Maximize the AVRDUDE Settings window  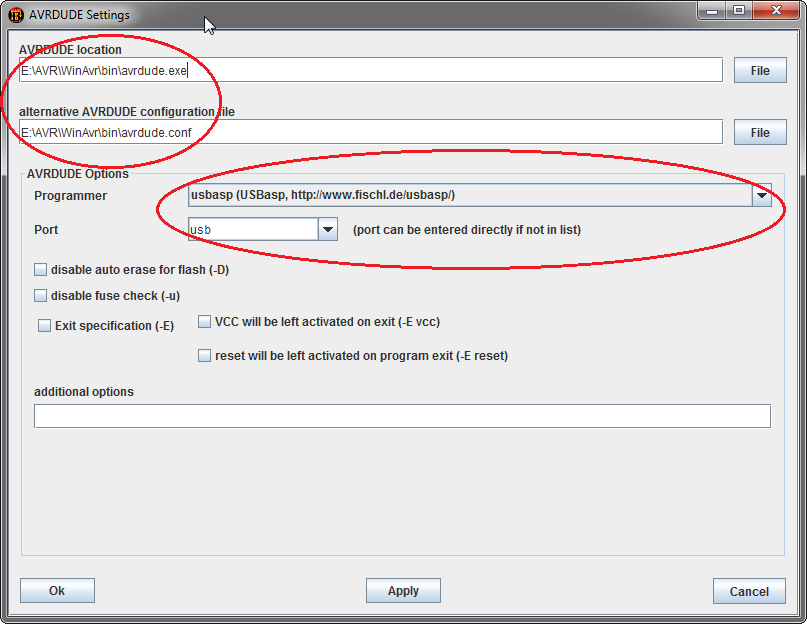(x=739, y=10)
